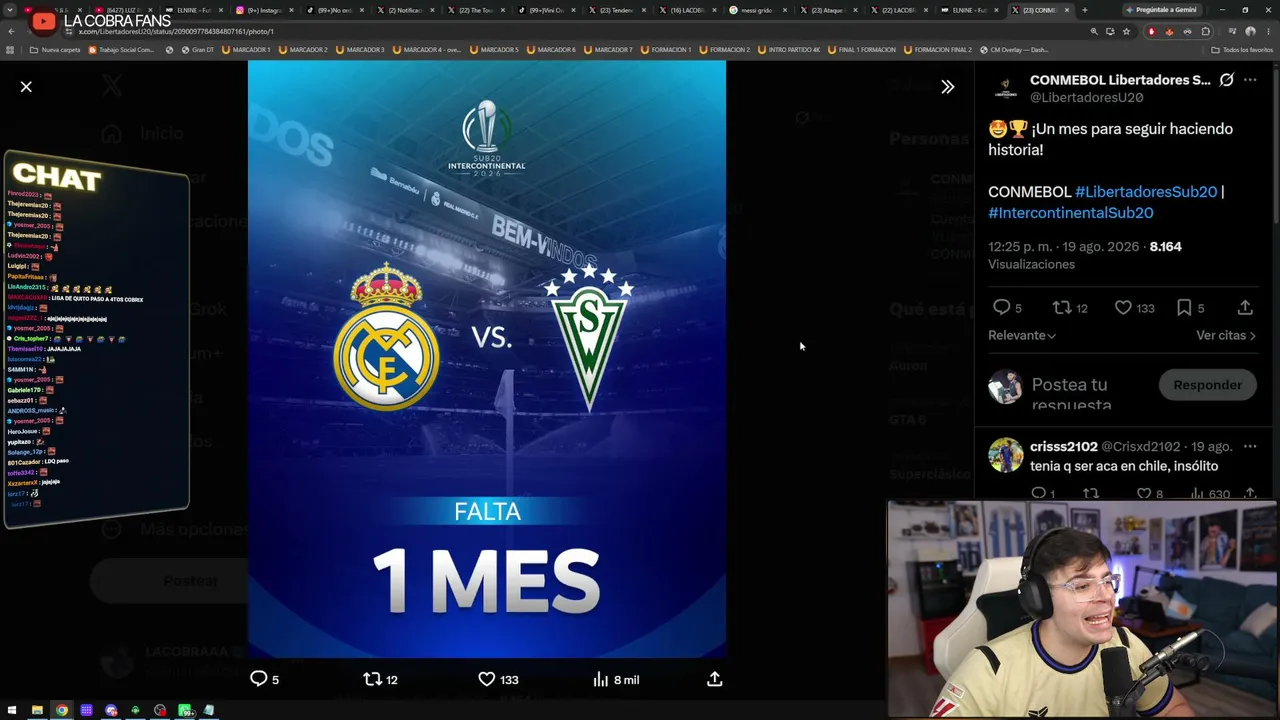Collapse the side panel with double chevron
1280x720 pixels.
947,87
